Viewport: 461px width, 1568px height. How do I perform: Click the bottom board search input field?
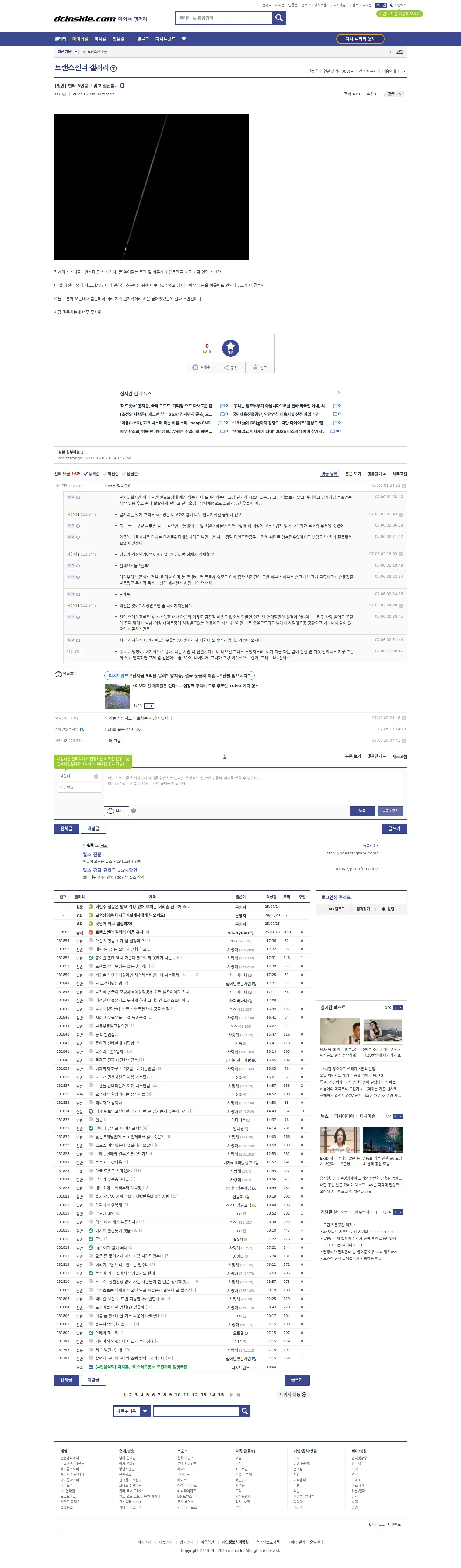click(x=196, y=1411)
